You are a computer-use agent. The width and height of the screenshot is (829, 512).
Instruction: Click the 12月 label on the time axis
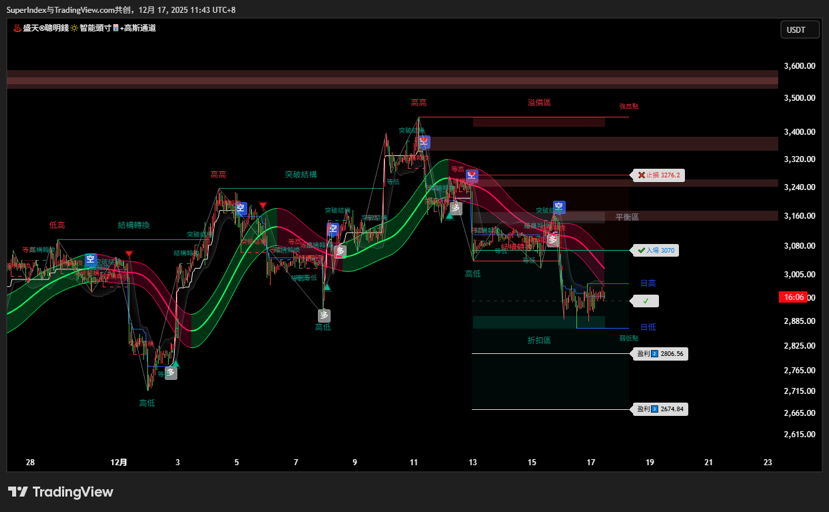point(119,462)
